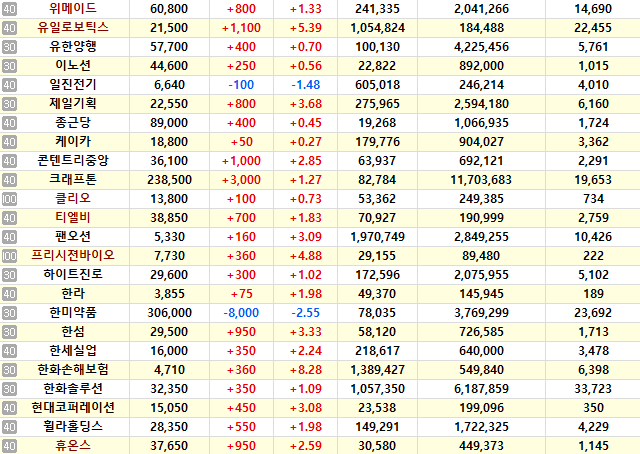Click 팬오션 volume 1,970,749

(378, 237)
